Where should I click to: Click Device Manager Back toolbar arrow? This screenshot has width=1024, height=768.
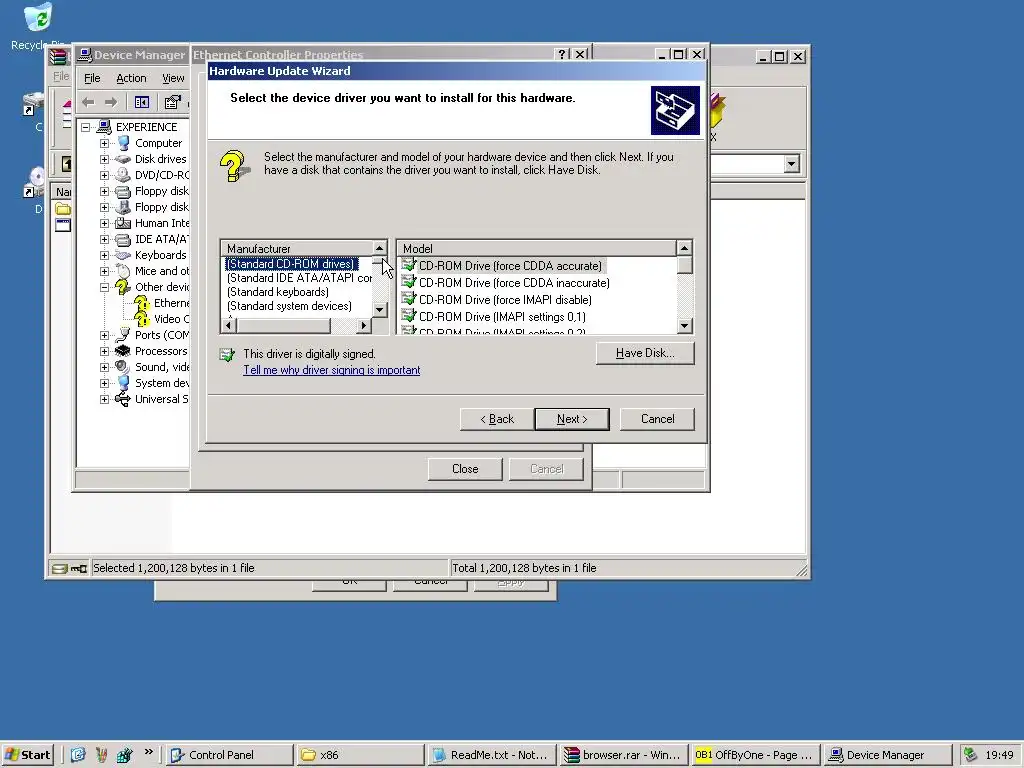point(88,102)
